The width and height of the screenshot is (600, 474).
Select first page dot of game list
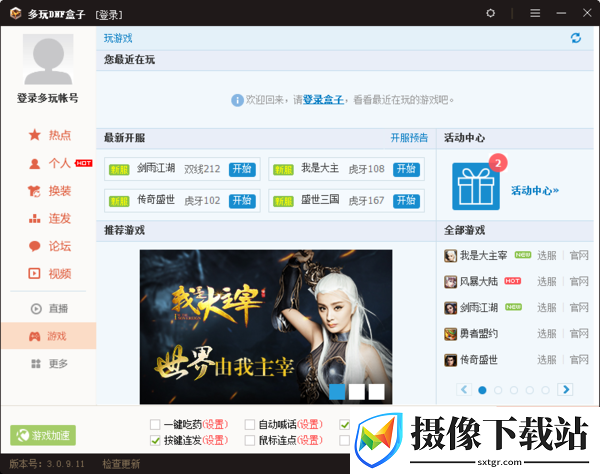click(x=482, y=390)
